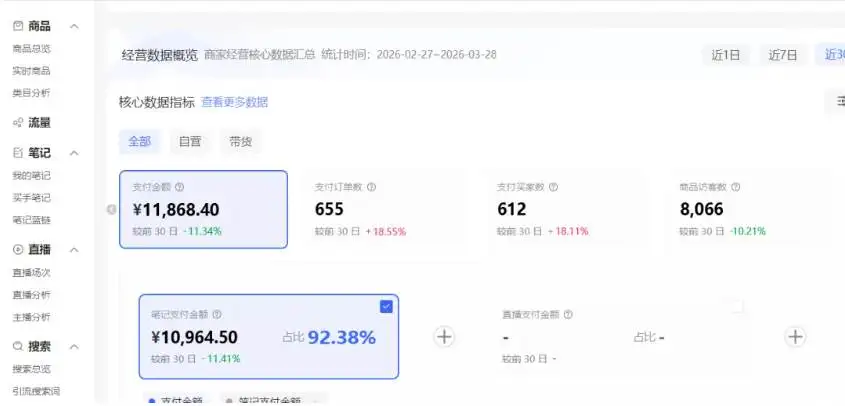This screenshot has height=406, width=845.
Task: Switch to the 全部 tab
Action: pos(140,142)
